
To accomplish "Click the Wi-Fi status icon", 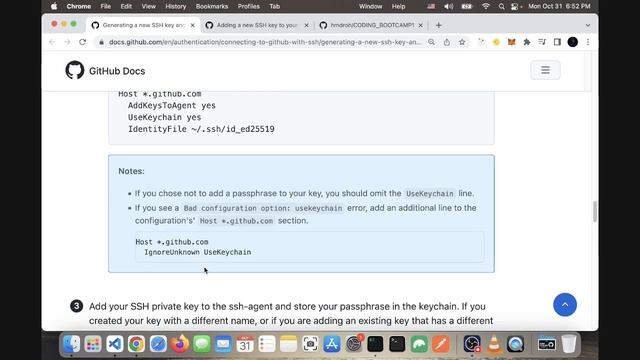I will point(486,7).
